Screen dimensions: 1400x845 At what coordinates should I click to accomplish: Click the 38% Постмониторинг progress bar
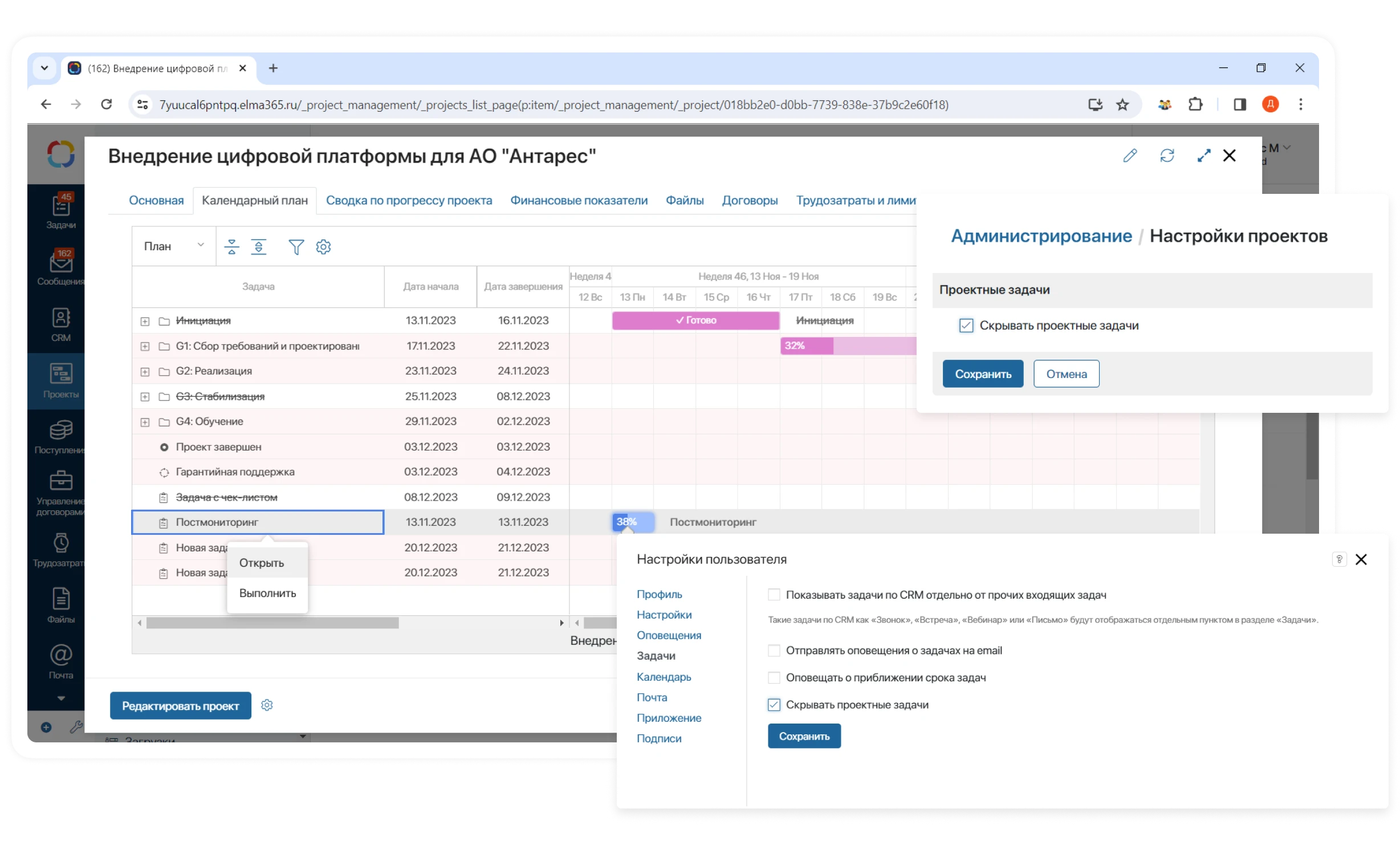coord(633,522)
